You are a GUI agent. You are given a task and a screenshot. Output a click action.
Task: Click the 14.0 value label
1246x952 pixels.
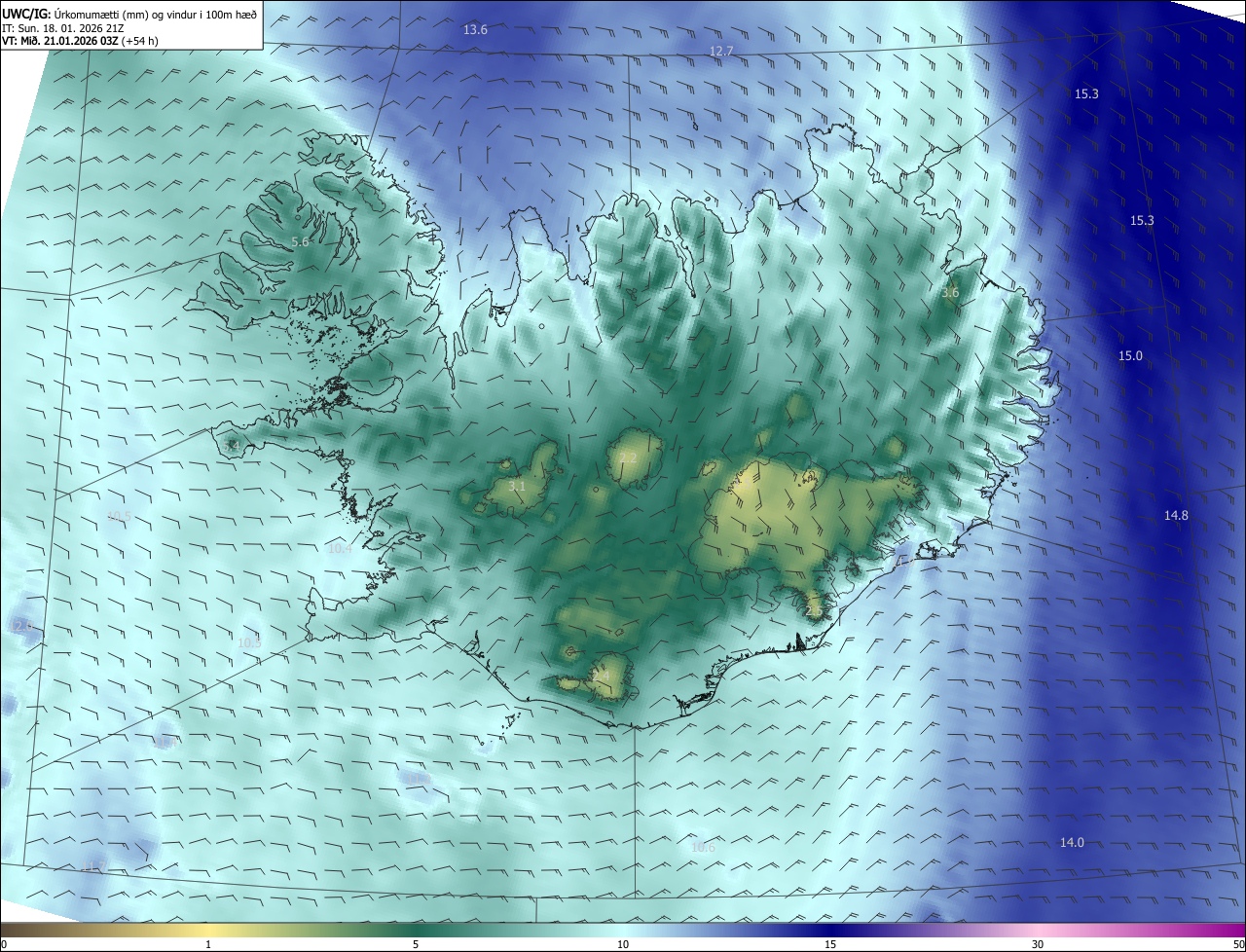click(x=1072, y=843)
